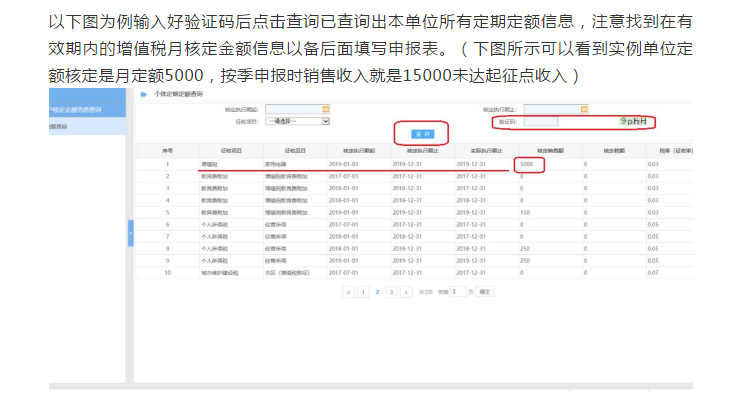Go to the next page with the > button
The image size is (751, 415).
point(406,292)
